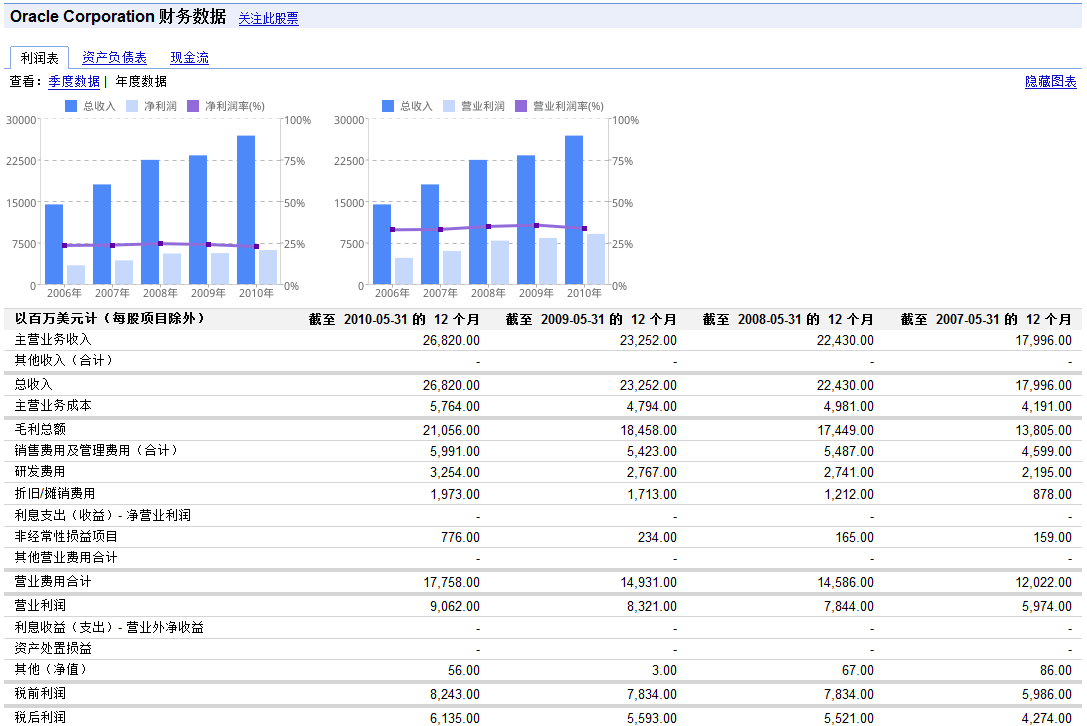Click the 7,844.00 营业利润 cell
The height and width of the screenshot is (726, 1087).
coord(849,606)
